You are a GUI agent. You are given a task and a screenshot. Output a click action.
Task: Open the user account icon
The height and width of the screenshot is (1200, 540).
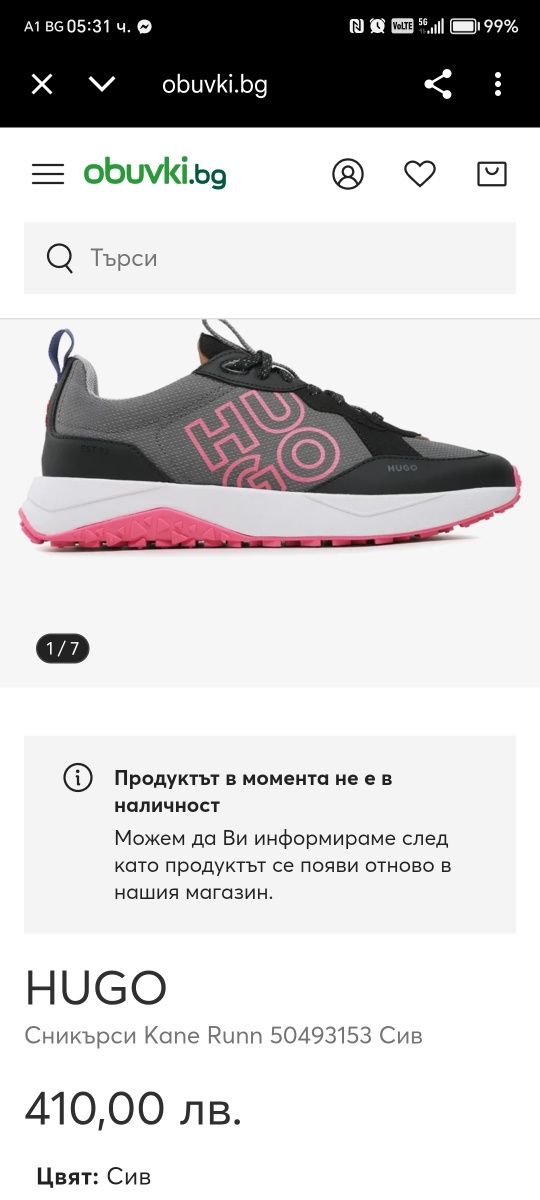[x=348, y=174]
